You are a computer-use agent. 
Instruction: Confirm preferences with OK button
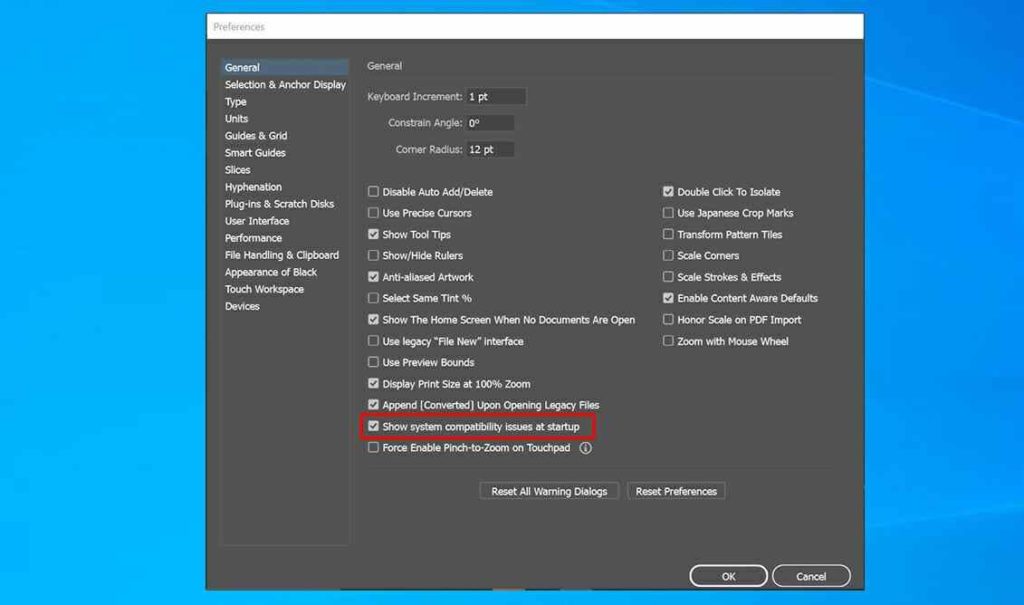pyautogui.click(x=728, y=576)
